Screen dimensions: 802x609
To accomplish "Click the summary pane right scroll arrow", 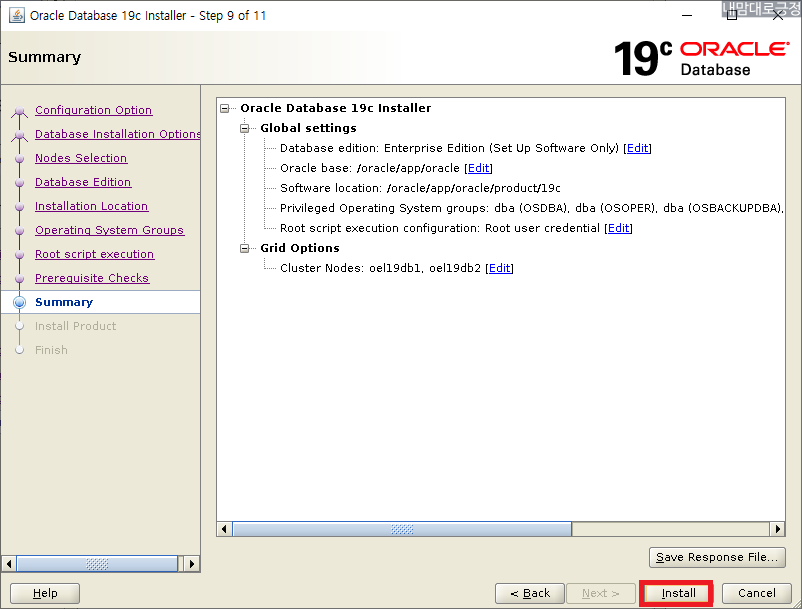I will coord(777,529).
